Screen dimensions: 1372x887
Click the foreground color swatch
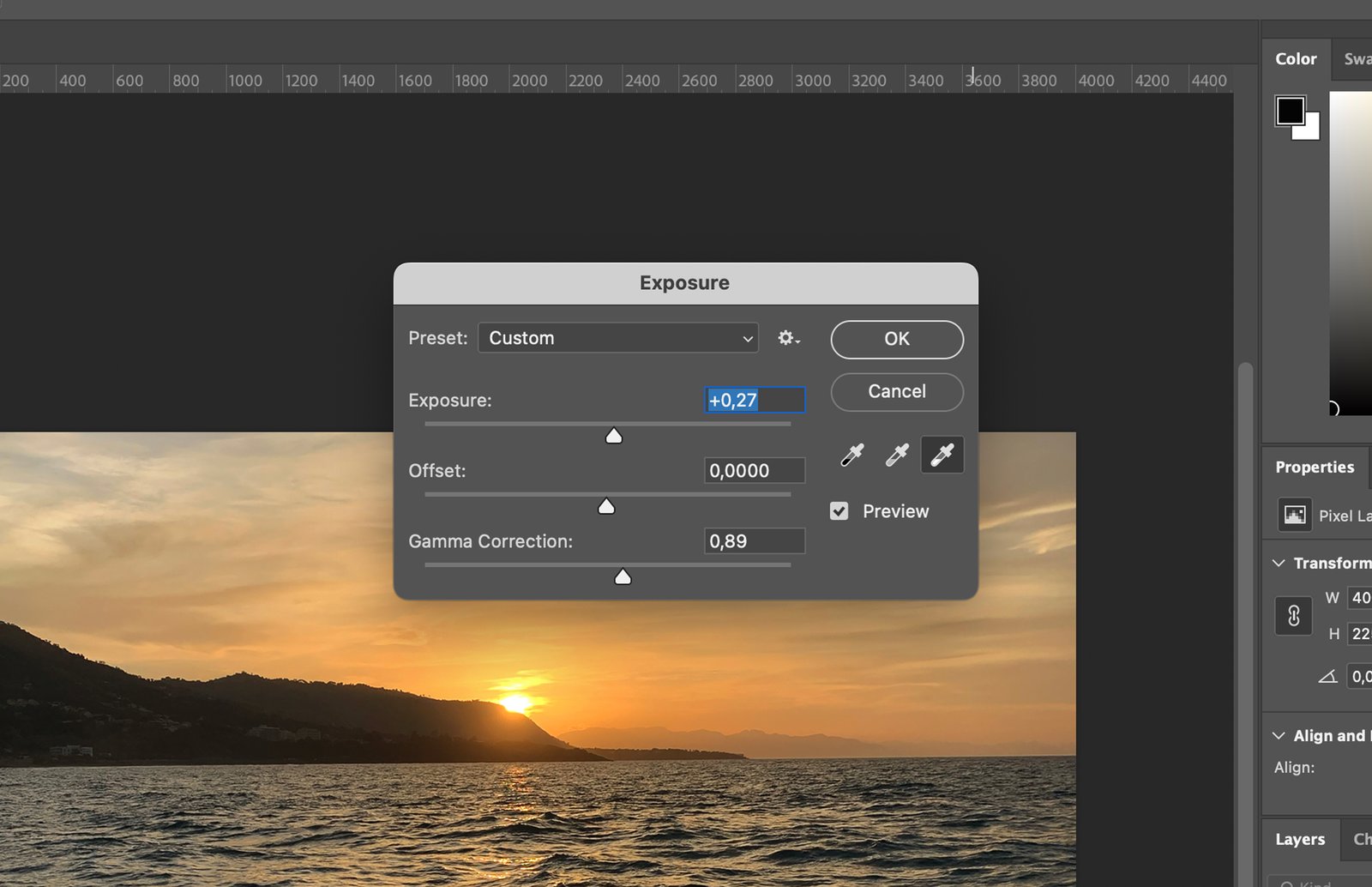click(1290, 111)
